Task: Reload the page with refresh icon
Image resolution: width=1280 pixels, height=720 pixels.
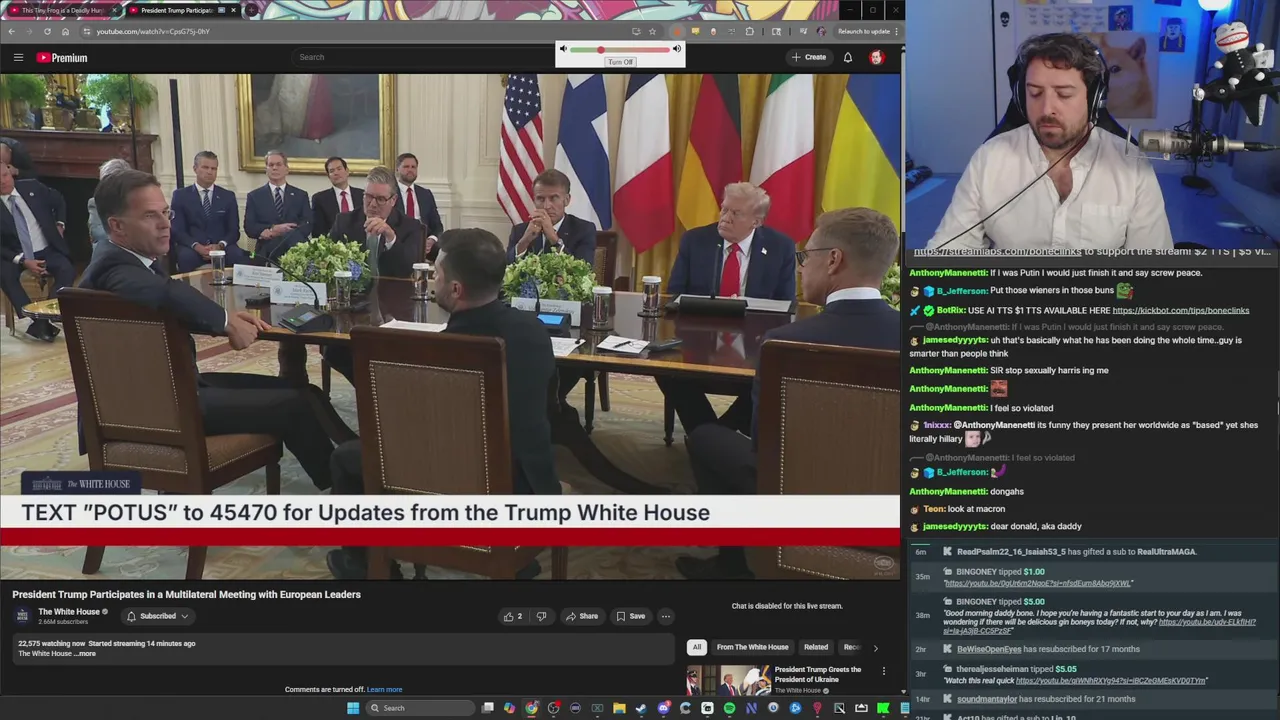Action: (47, 31)
